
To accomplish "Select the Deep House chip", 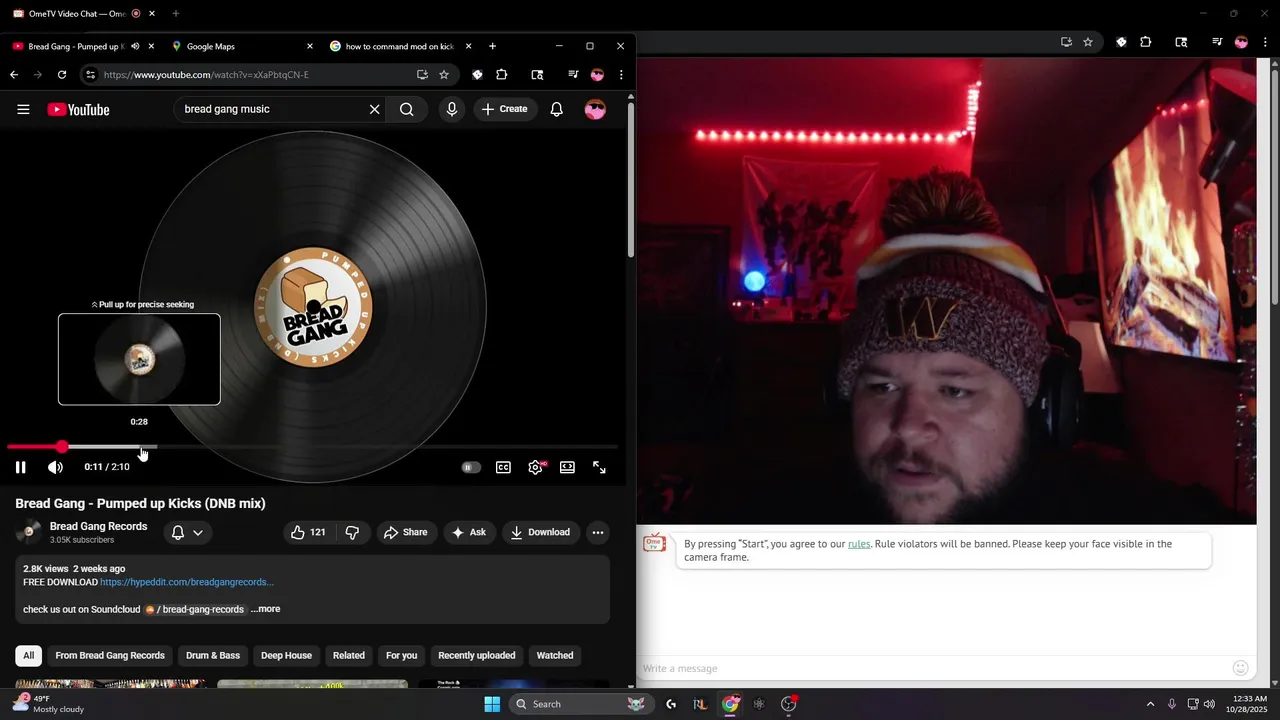I will coord(286,656).
